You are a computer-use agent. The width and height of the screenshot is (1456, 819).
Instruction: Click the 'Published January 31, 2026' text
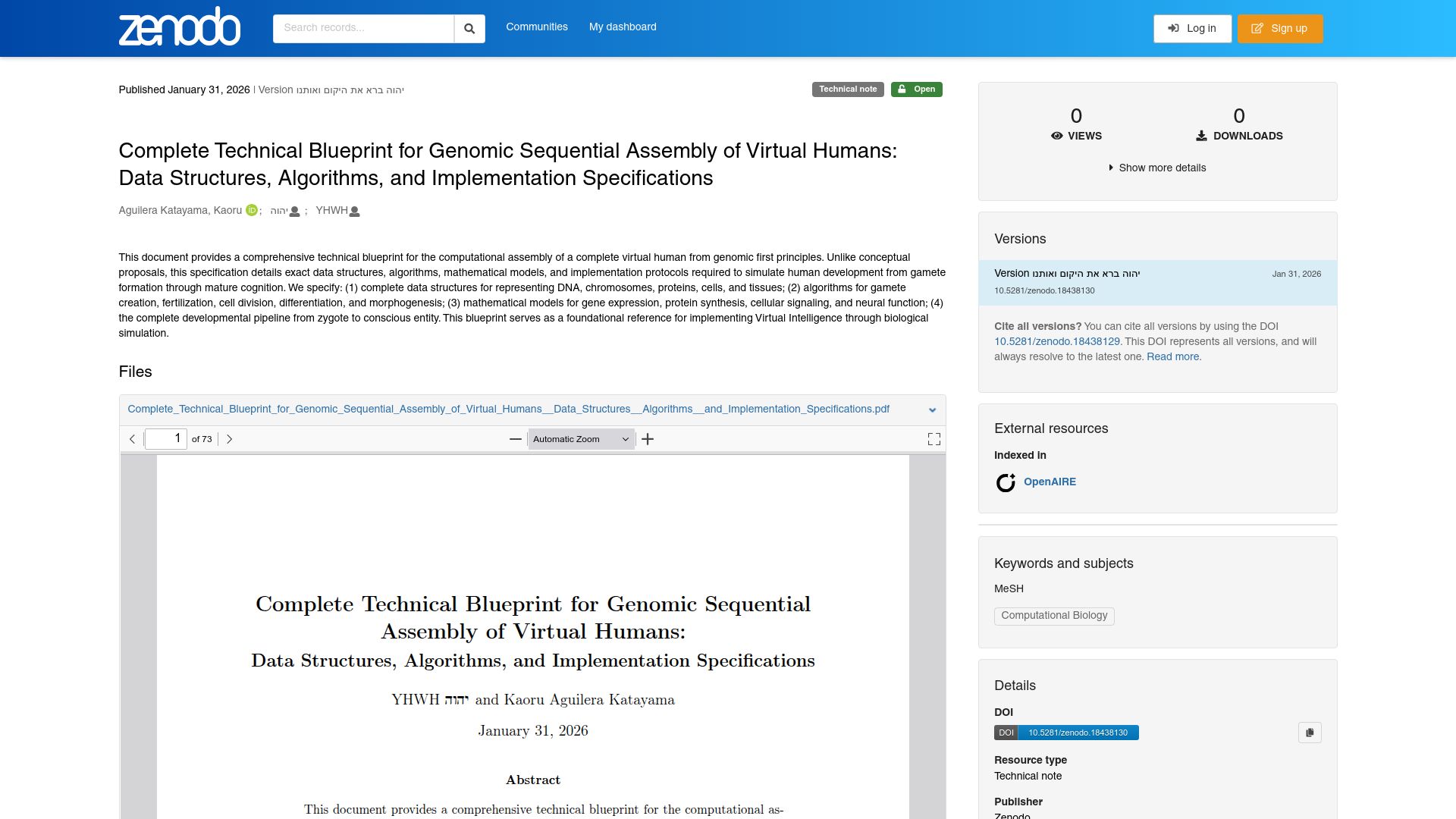pyautogui.click(x=184, y=89)
